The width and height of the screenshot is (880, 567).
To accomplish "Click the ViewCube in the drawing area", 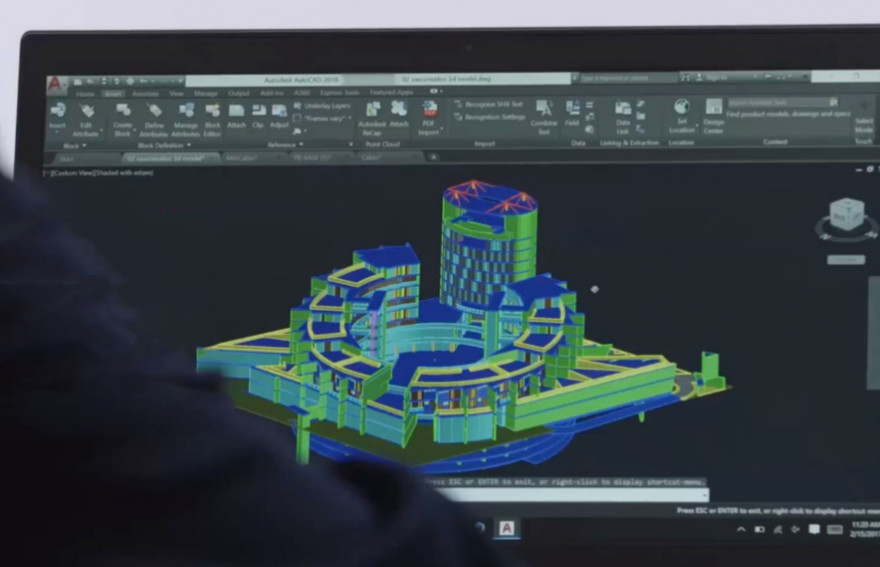I will coord(847,214).
